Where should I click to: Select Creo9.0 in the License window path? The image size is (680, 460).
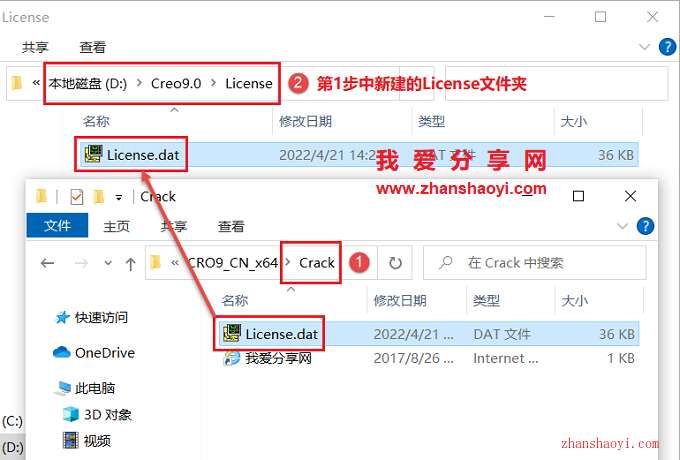click(176, 83)
